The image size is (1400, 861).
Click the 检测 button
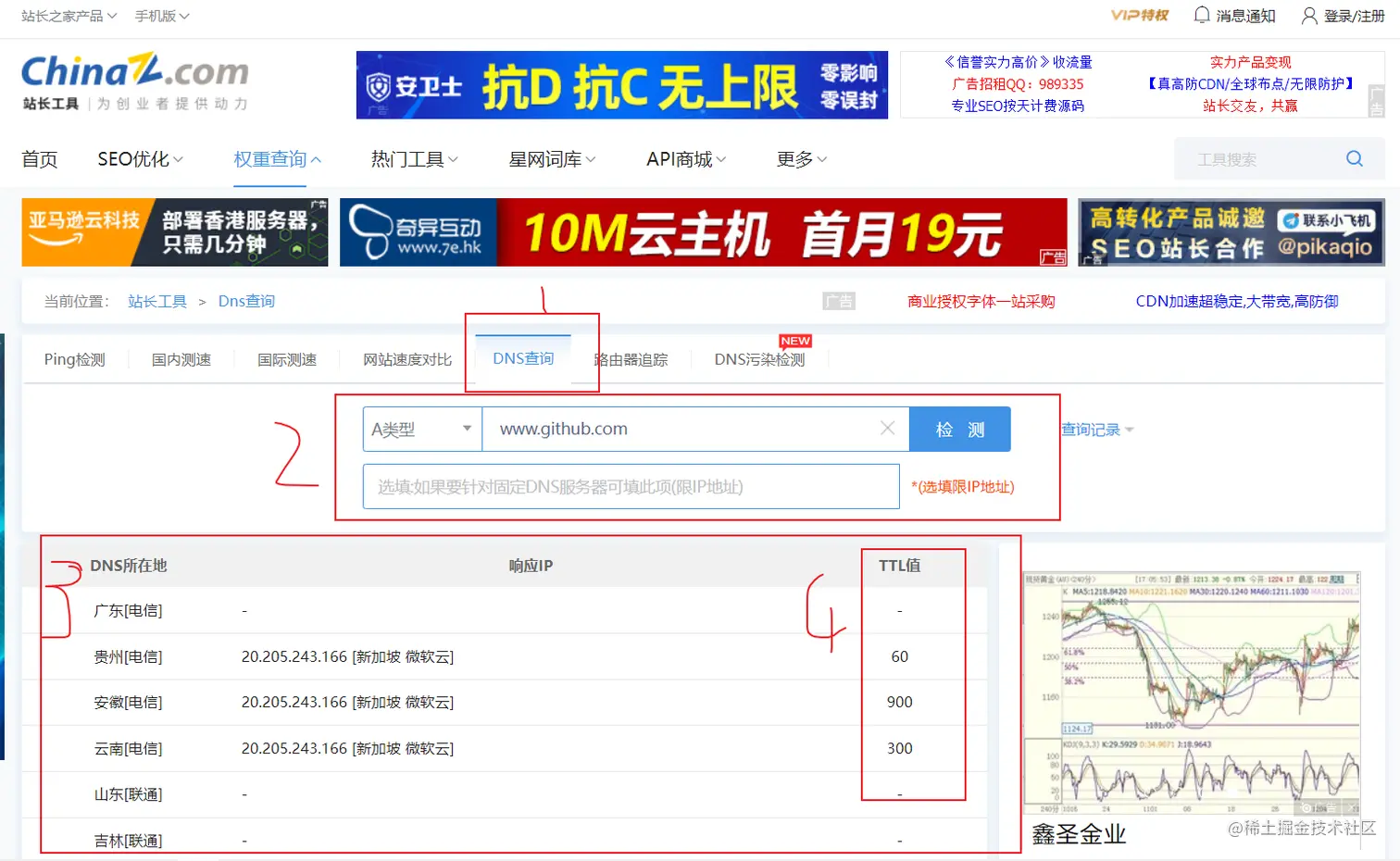click(960, 430)
